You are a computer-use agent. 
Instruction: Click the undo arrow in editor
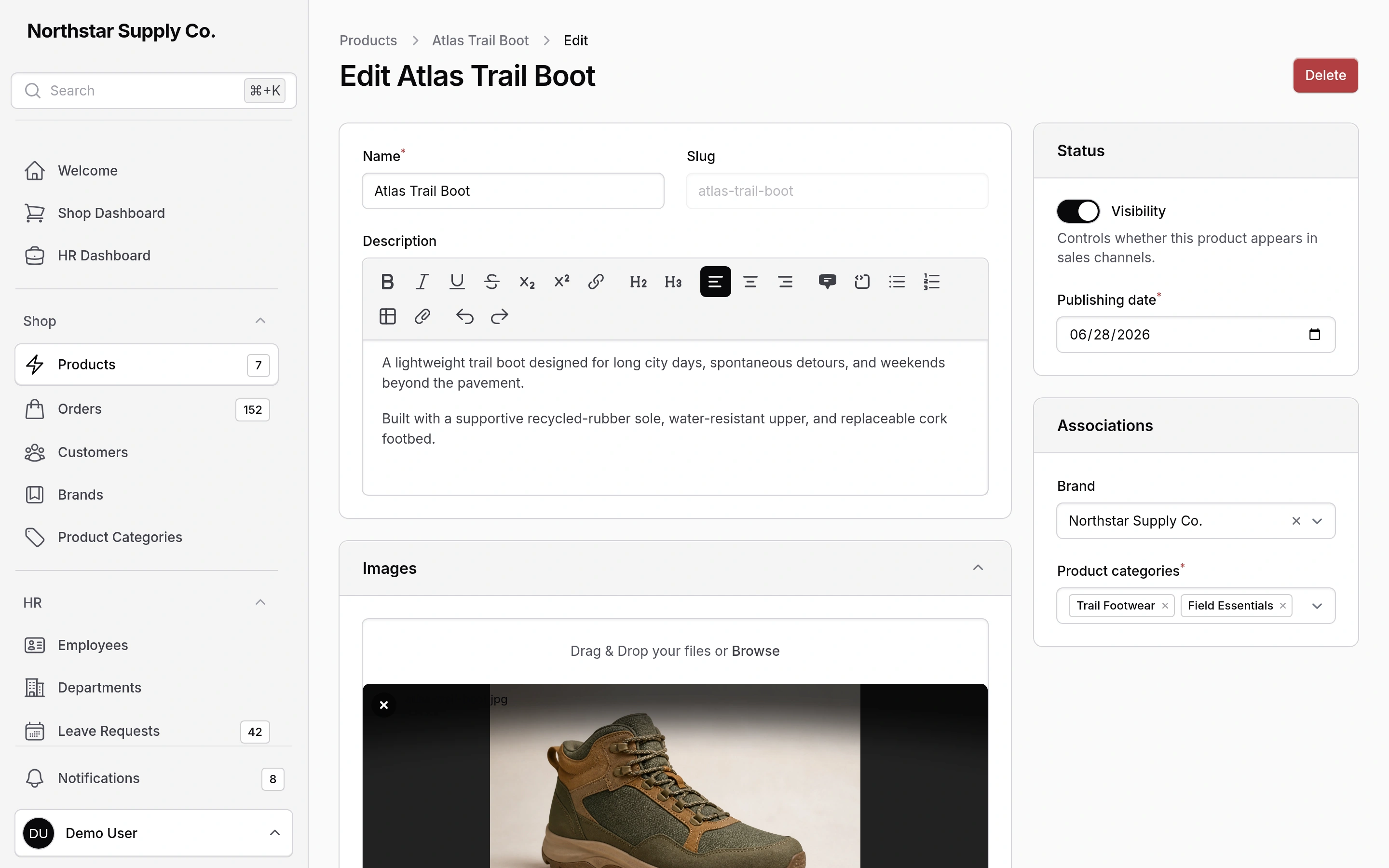tap(464, 316)
